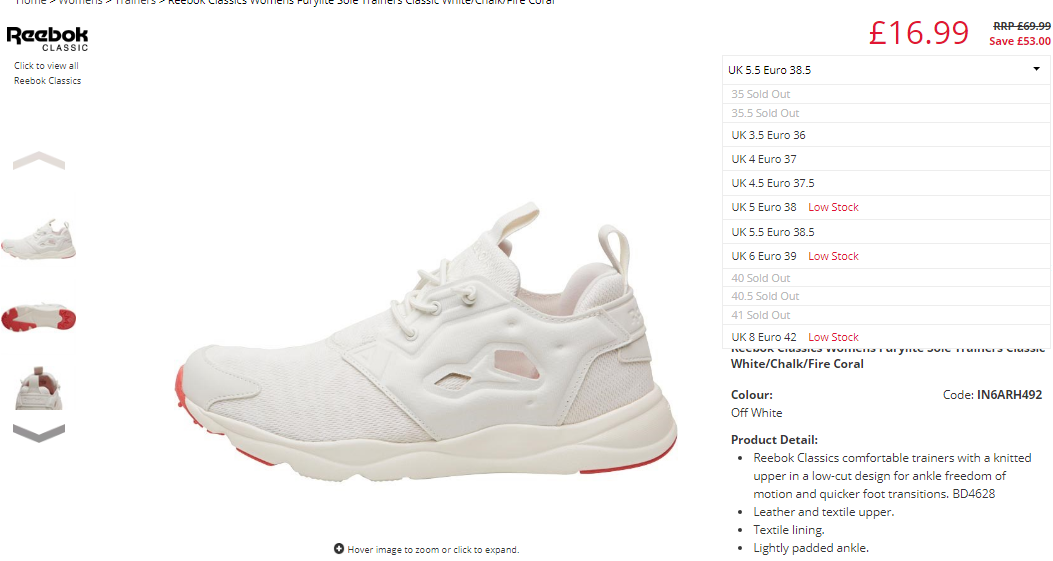Select UK 3.5 Euro 36 size

tap(886, 135)
